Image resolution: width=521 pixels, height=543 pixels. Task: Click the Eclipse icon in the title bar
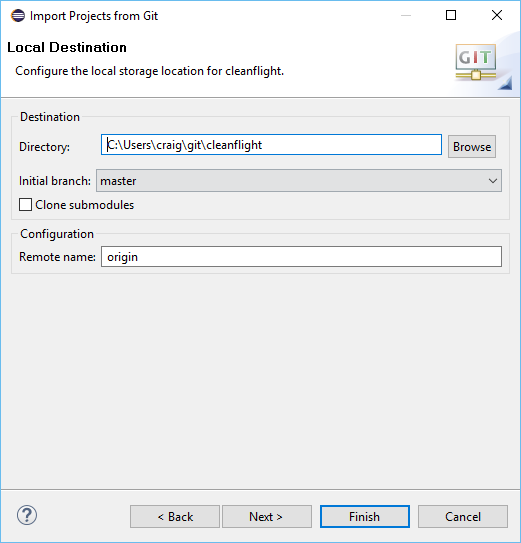pos(18,16)
